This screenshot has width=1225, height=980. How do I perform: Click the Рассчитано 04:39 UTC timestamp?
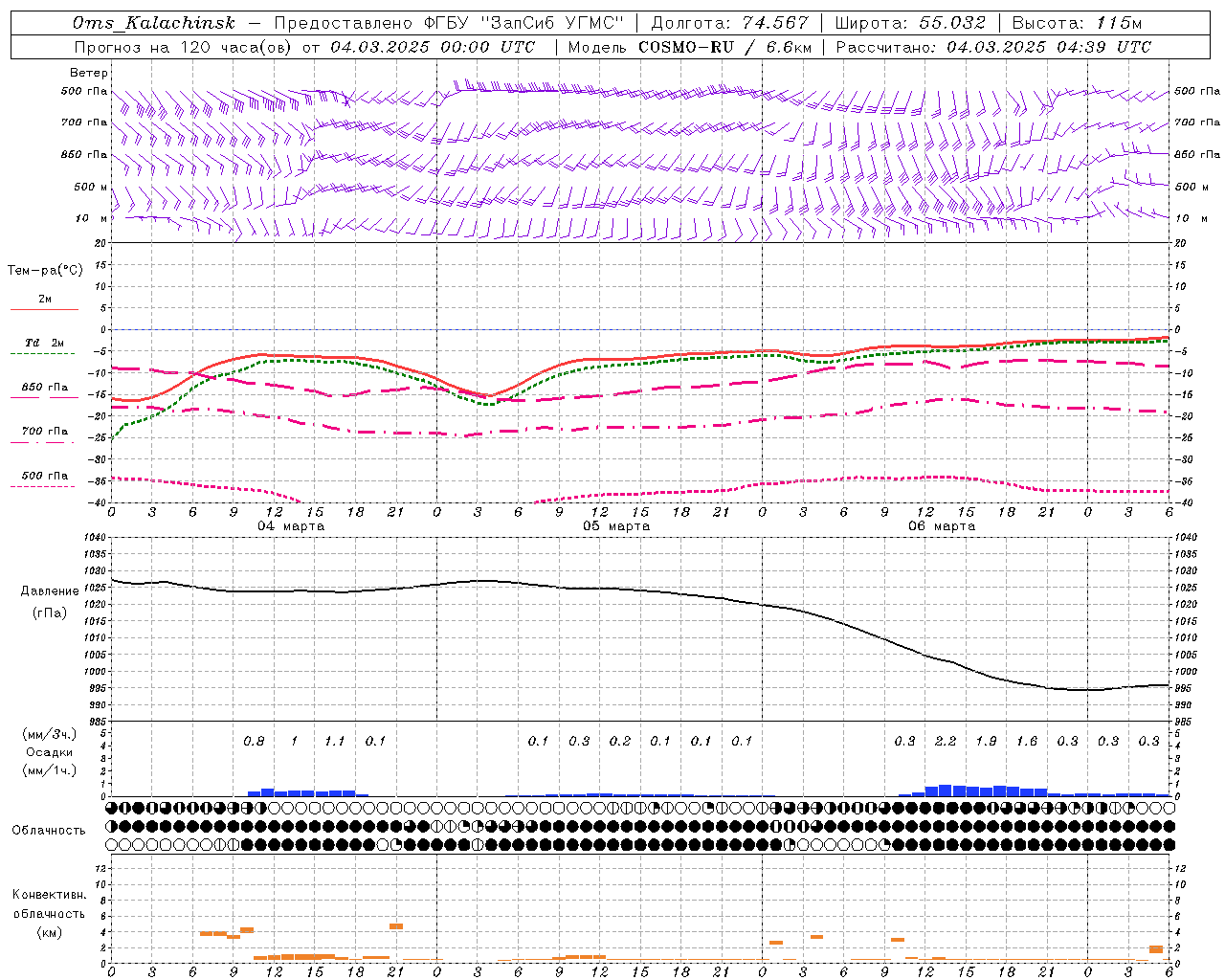point(993,47)
